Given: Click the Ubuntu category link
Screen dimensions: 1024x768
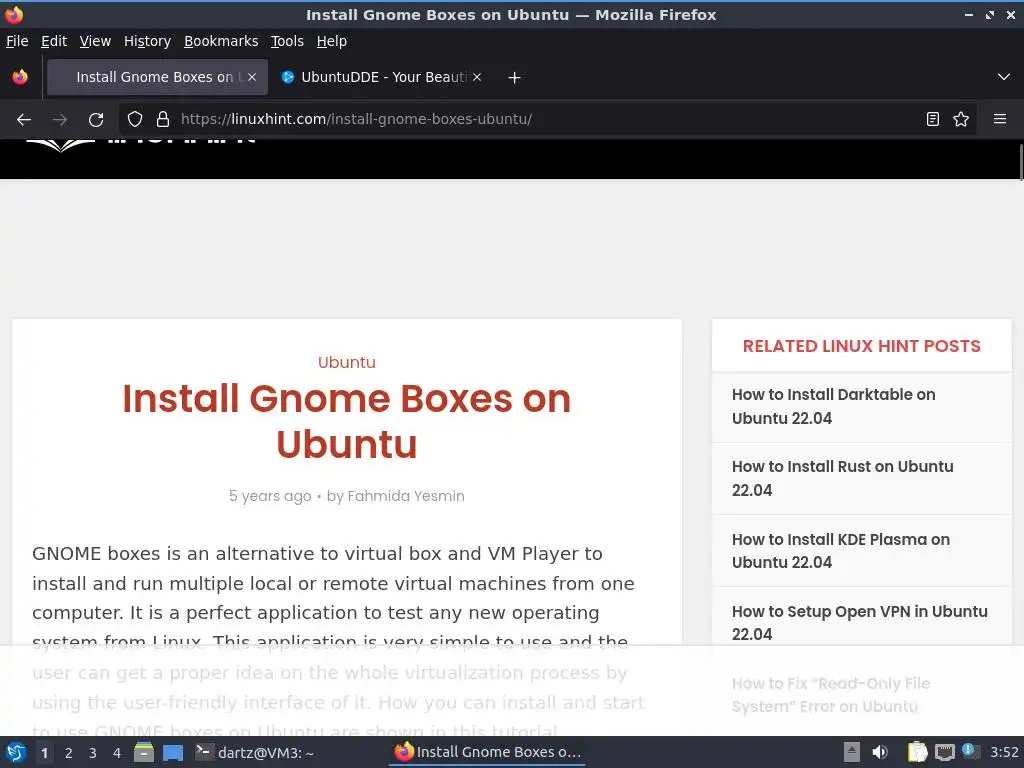Looking at the screenshot, I should tap(347, 362).
